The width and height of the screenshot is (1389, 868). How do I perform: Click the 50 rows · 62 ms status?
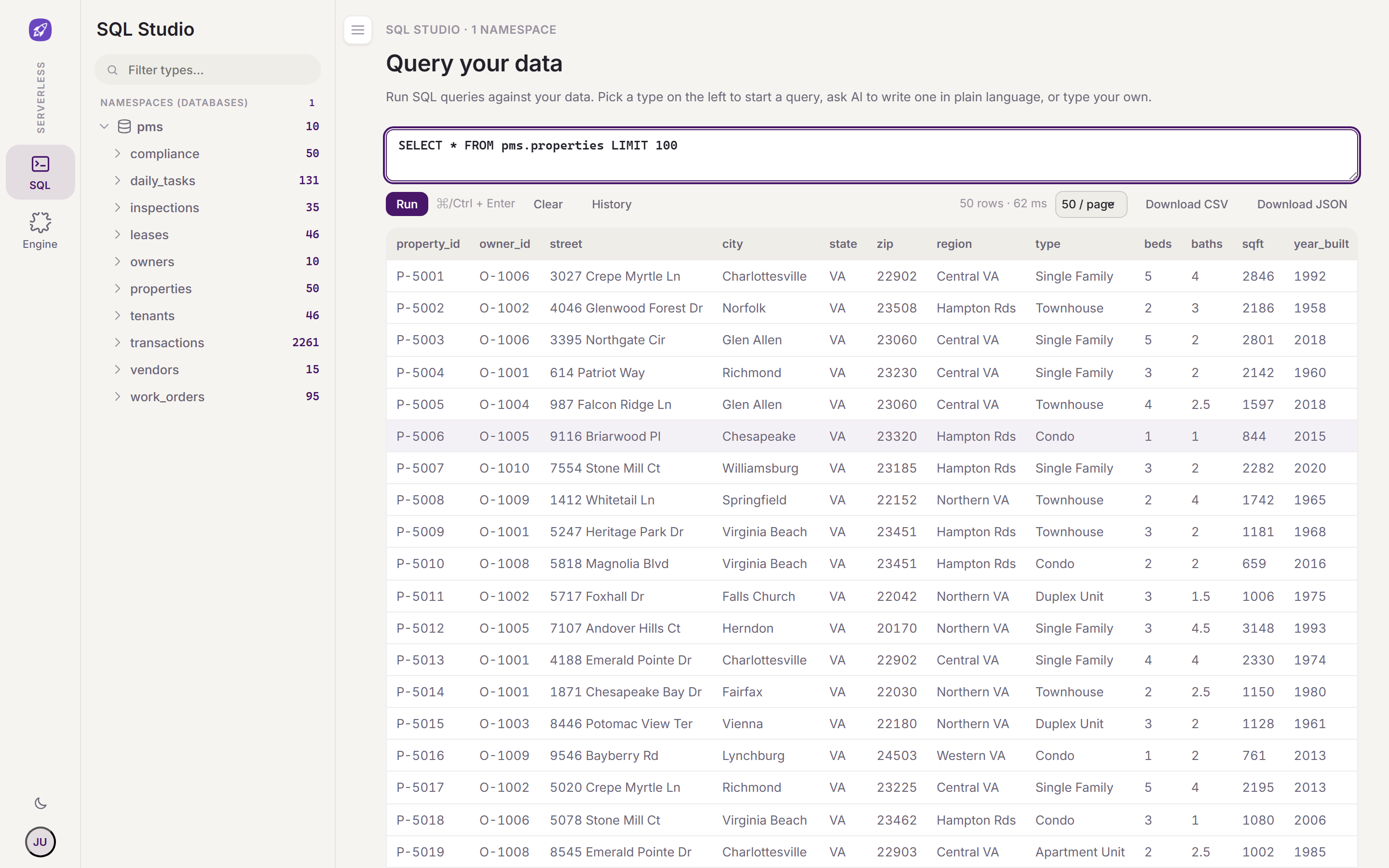click(1003, 203)
